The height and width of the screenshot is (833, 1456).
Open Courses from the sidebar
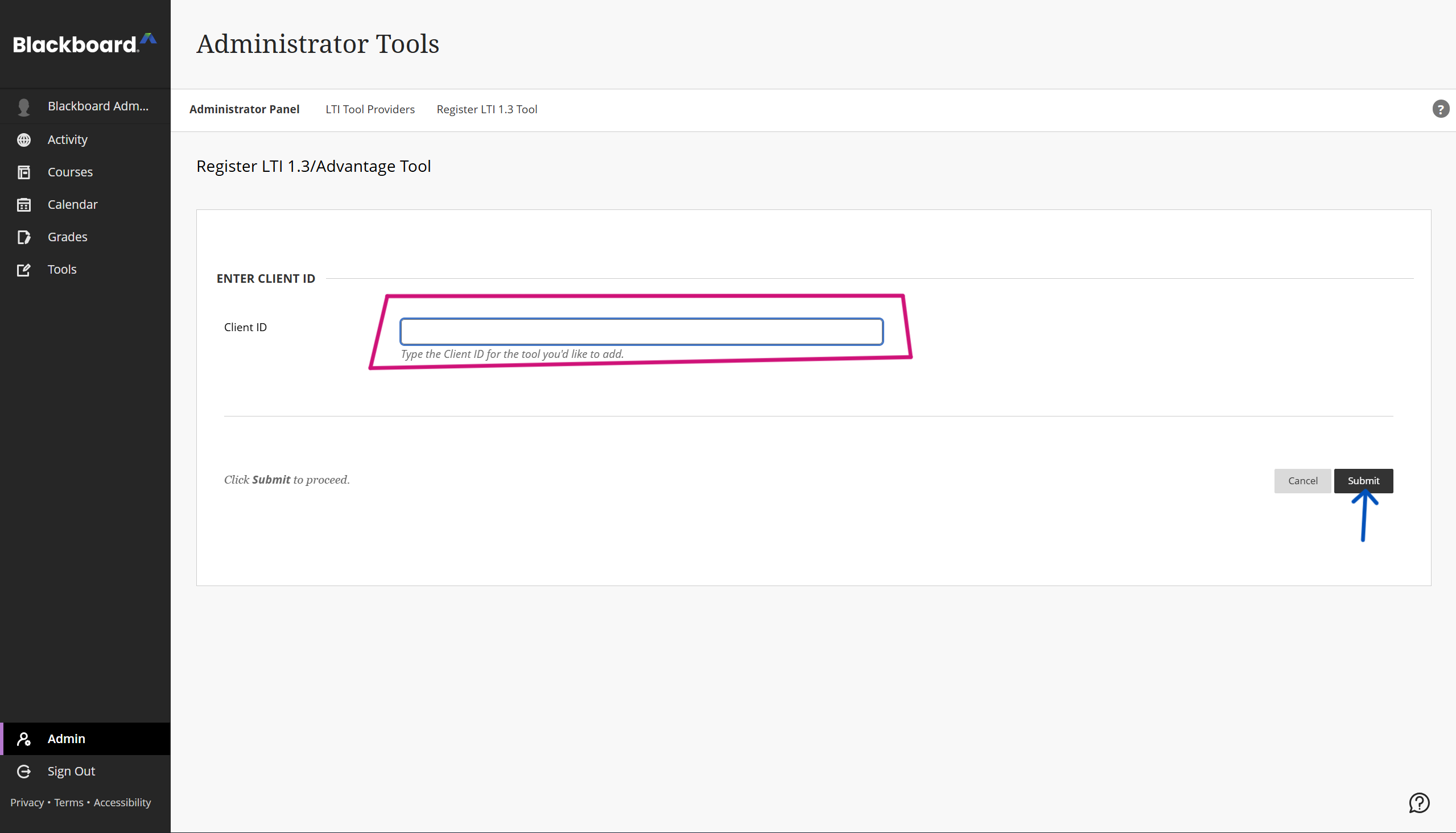(x=85, y=172)
